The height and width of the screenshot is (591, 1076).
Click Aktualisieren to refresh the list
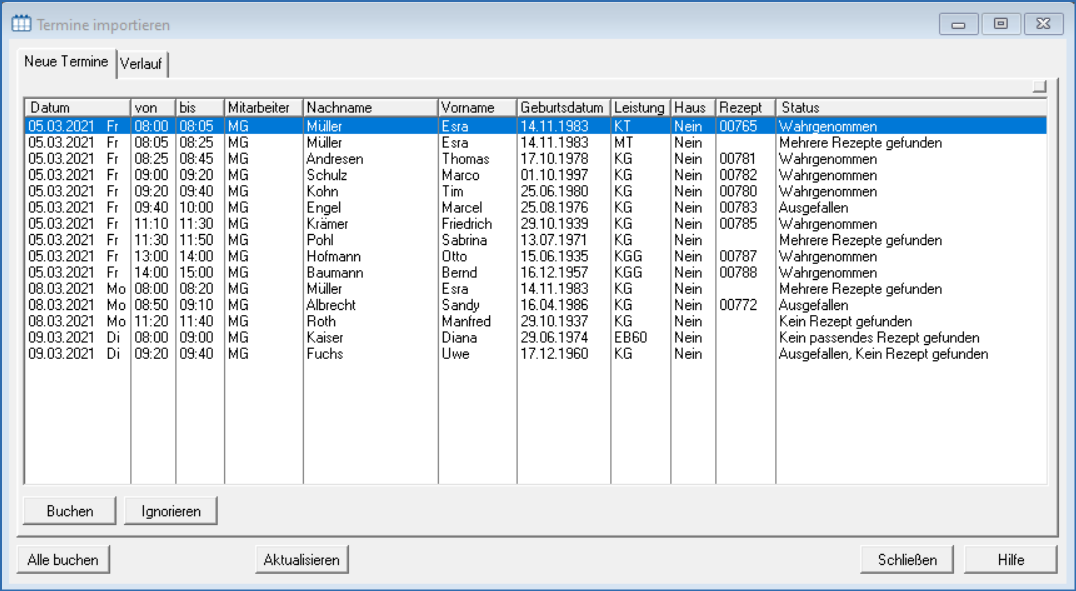click(301, 559)
